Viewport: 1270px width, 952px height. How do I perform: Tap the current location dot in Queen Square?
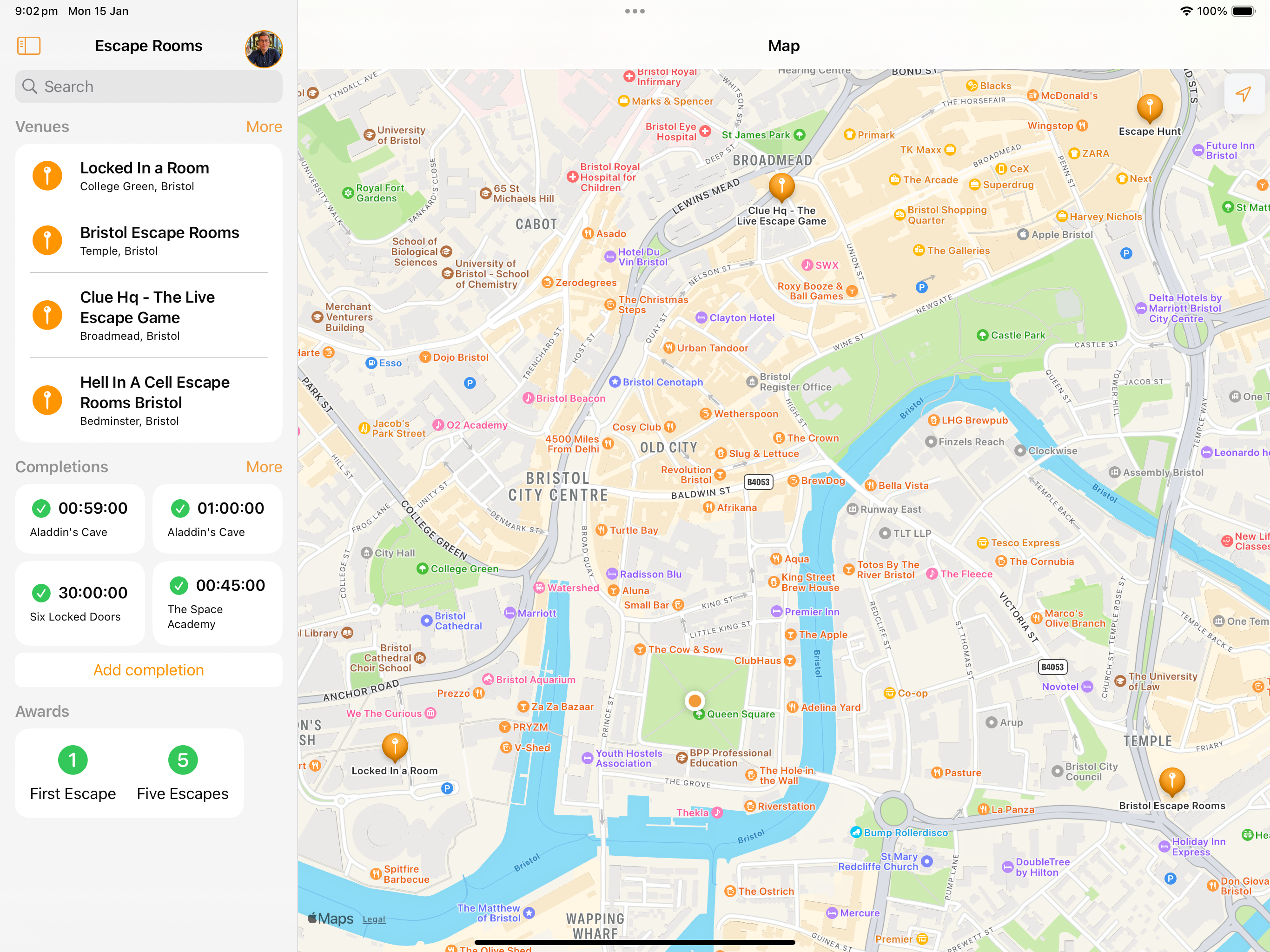click(x=695, y=701)
